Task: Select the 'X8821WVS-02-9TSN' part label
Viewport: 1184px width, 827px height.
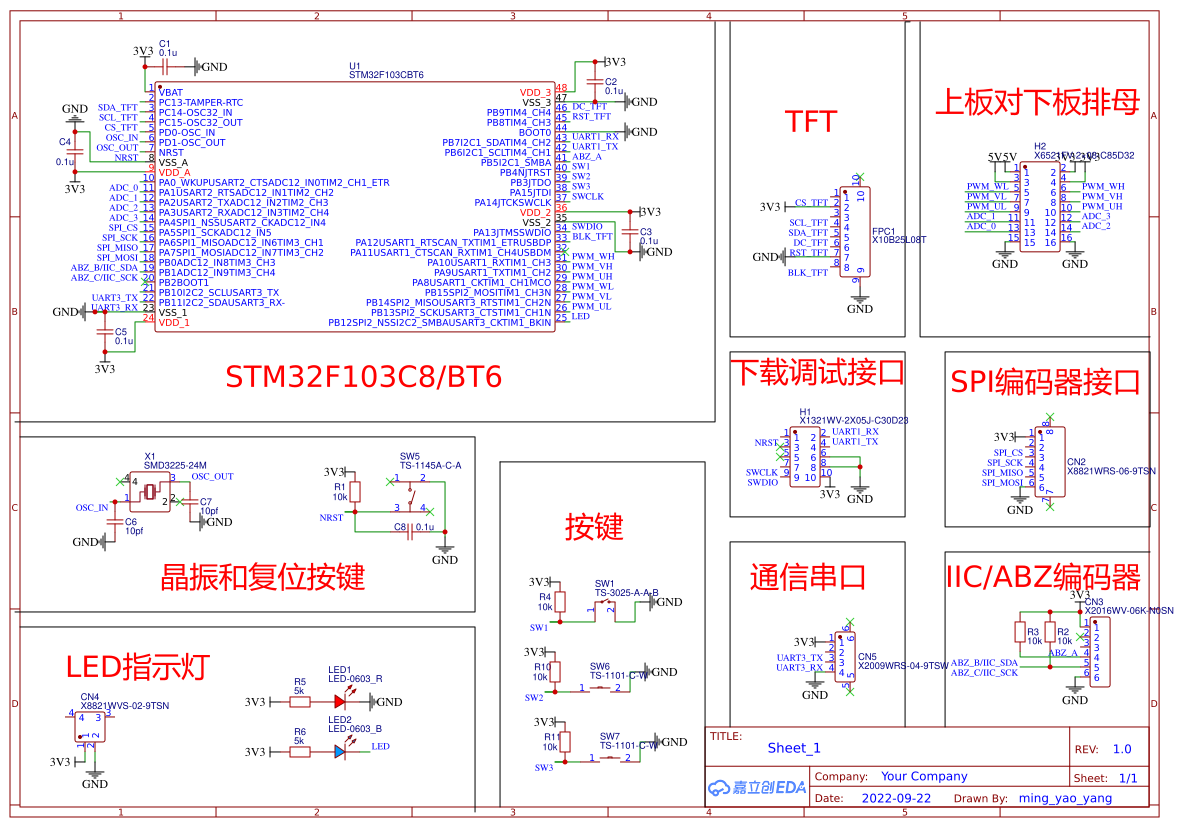Action: pyautogui.click(x=125, y=706)
